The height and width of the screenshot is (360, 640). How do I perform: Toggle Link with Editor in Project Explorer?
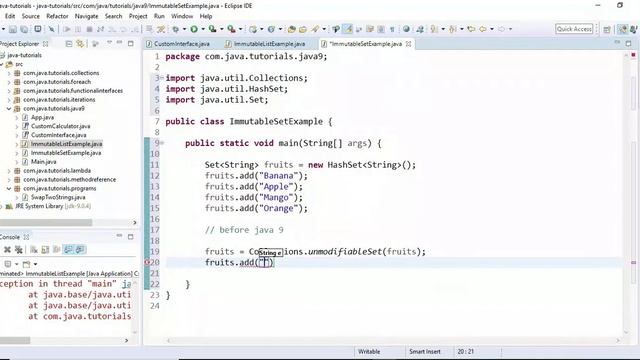pos(80,44)
